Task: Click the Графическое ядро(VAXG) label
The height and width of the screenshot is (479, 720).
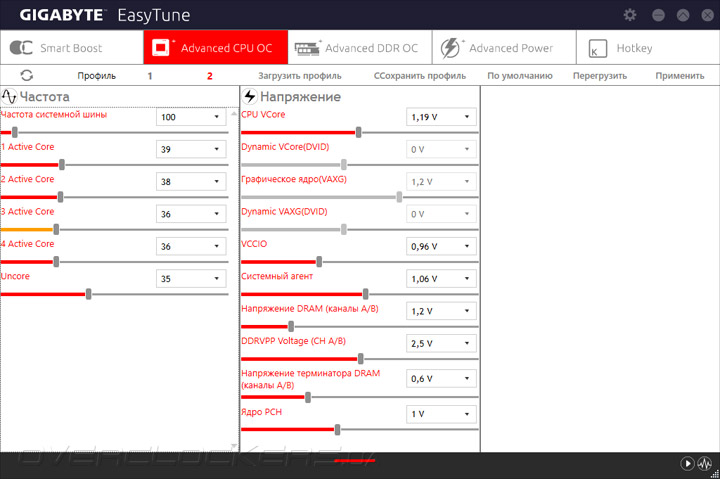Action: point(294,179)
